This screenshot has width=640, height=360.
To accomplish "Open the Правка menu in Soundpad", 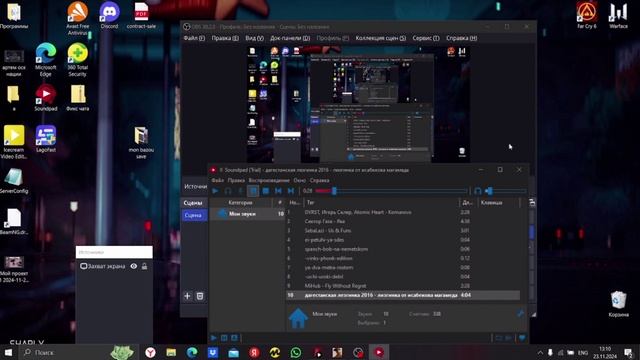I will [x=236, y=180].
